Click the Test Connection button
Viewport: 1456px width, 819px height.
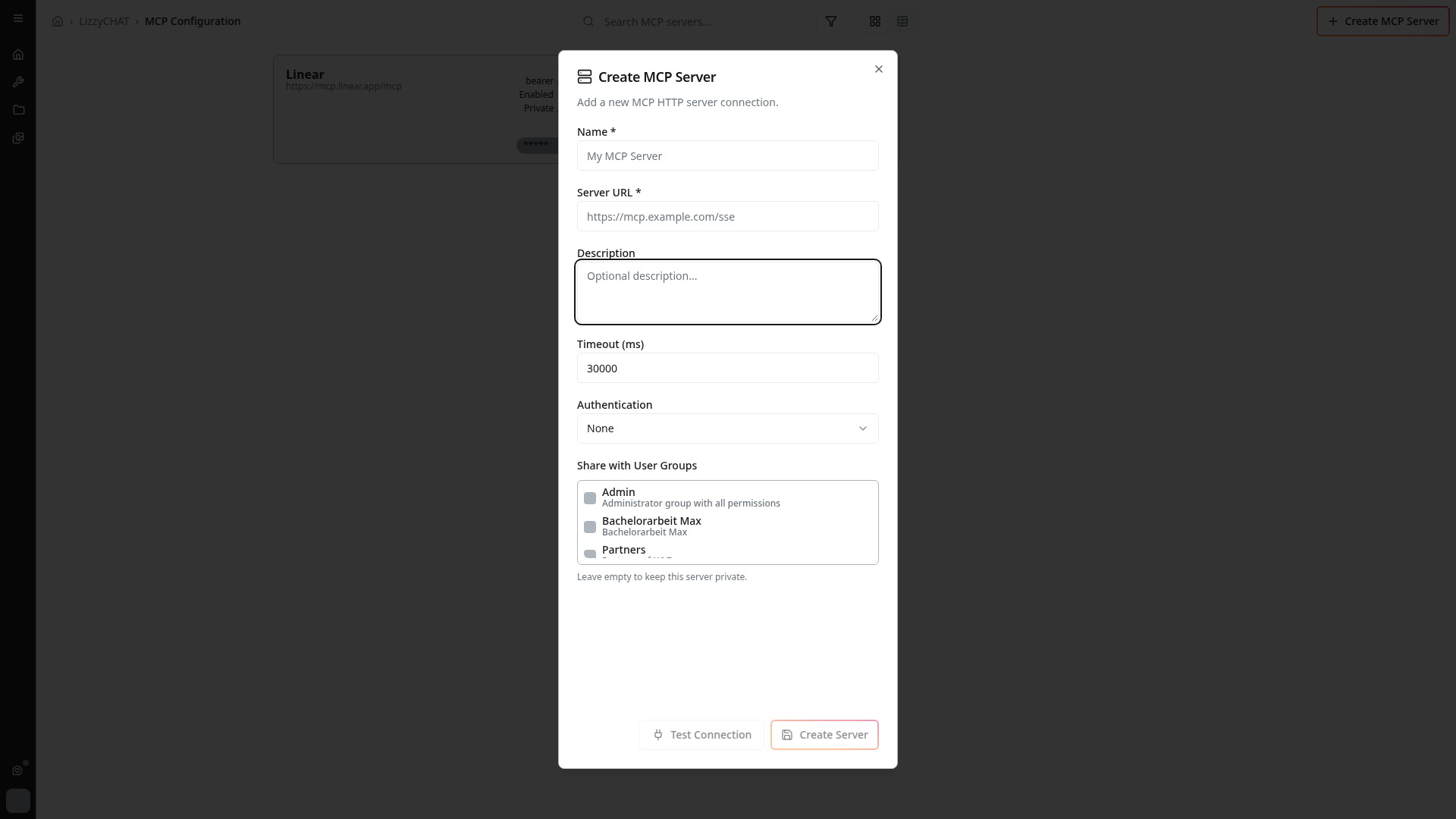(x=701, y=735)
